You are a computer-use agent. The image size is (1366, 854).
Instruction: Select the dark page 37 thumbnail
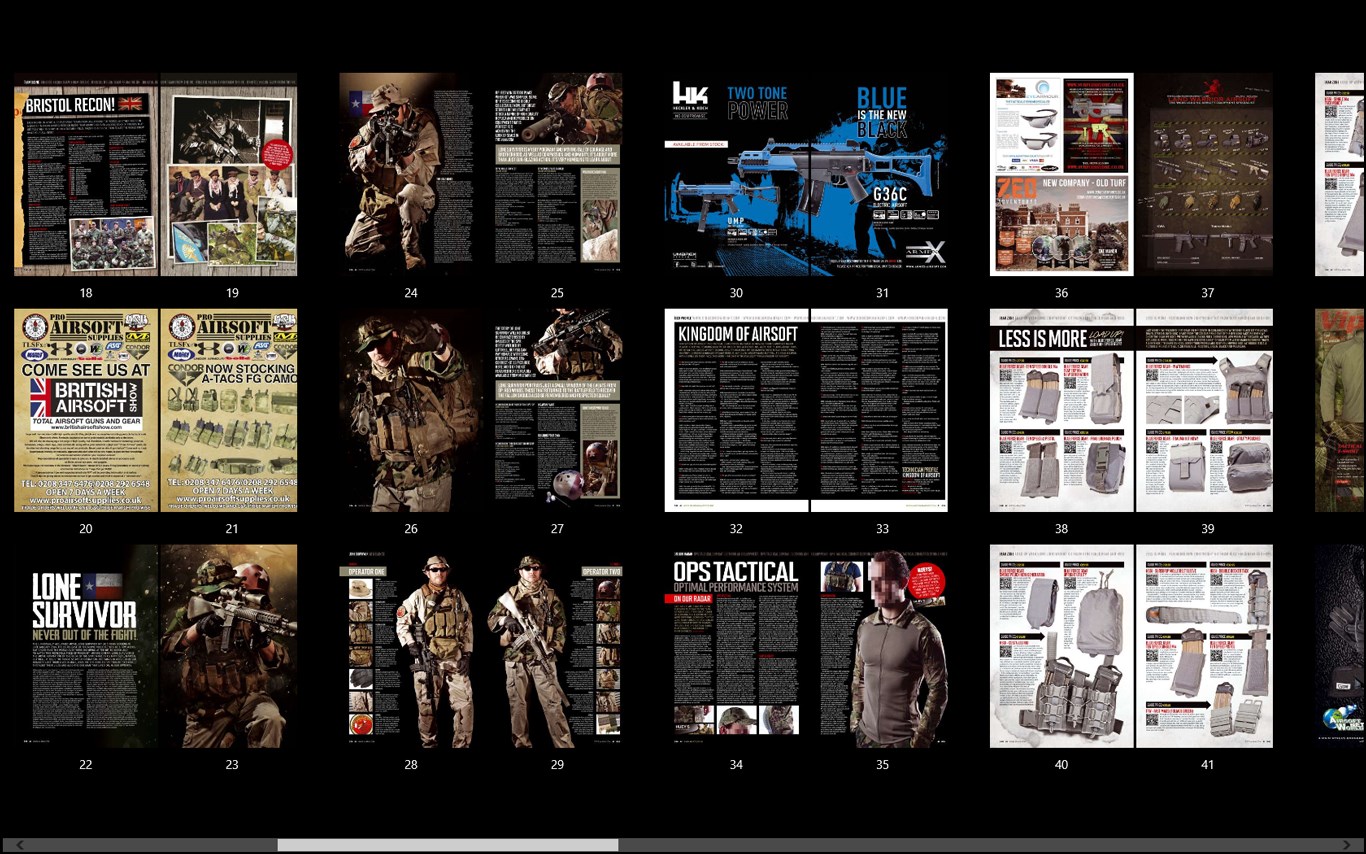click(x=1205, y=174)
